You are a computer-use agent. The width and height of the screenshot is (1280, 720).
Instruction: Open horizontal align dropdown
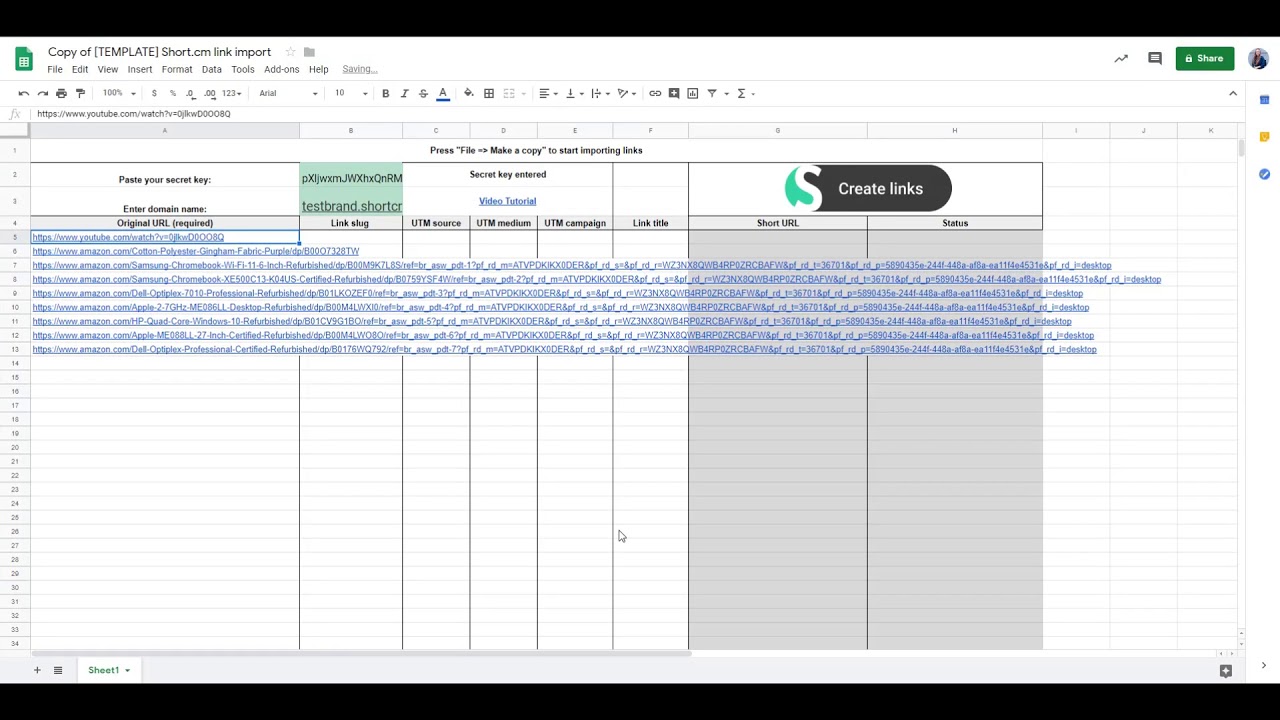pyautogui.click(x=548, y=93)
